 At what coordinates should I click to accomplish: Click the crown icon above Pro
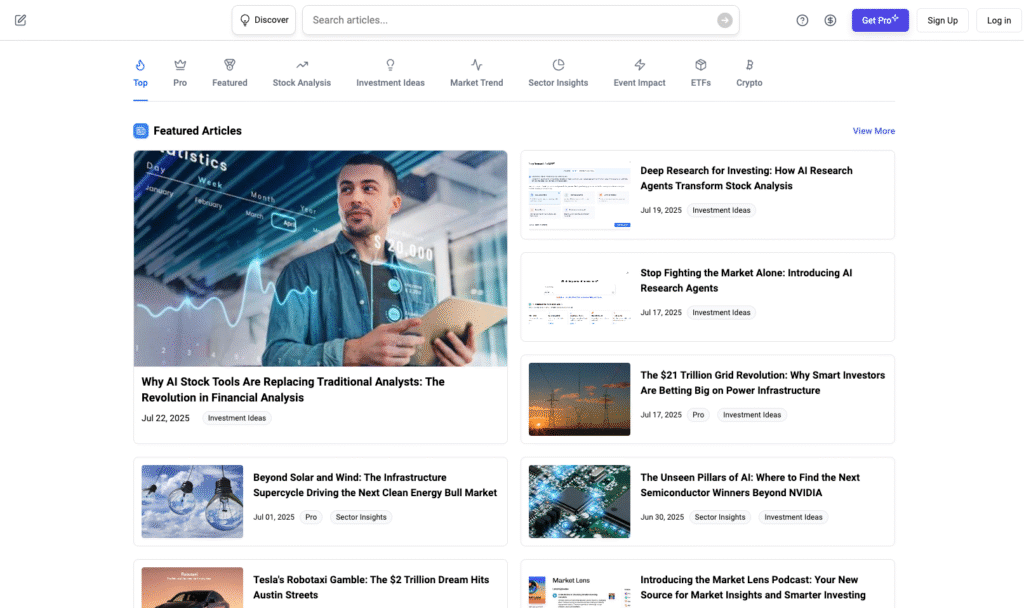click(x=180, y=62)
